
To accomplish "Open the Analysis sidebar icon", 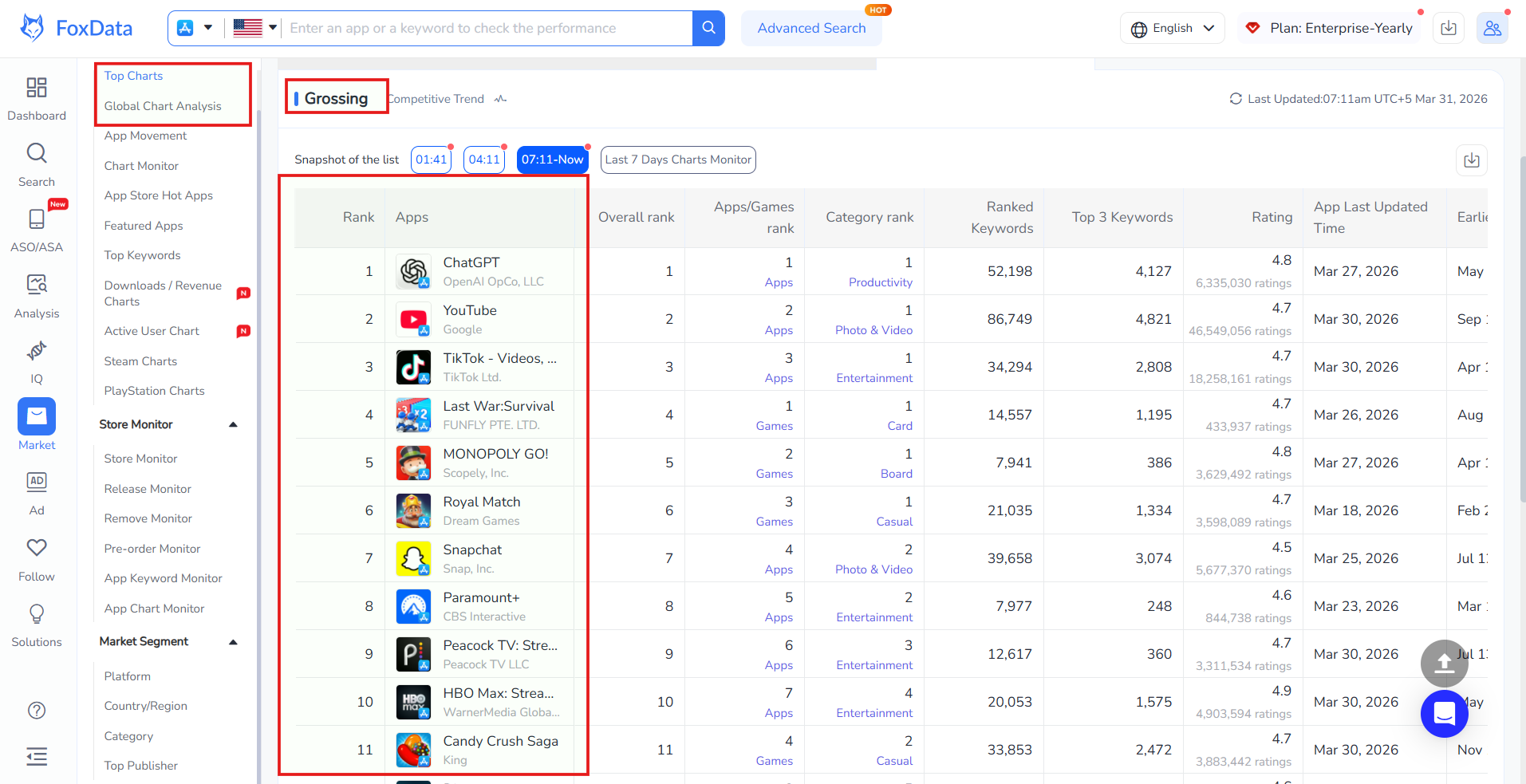I will [x=37, y=285].
